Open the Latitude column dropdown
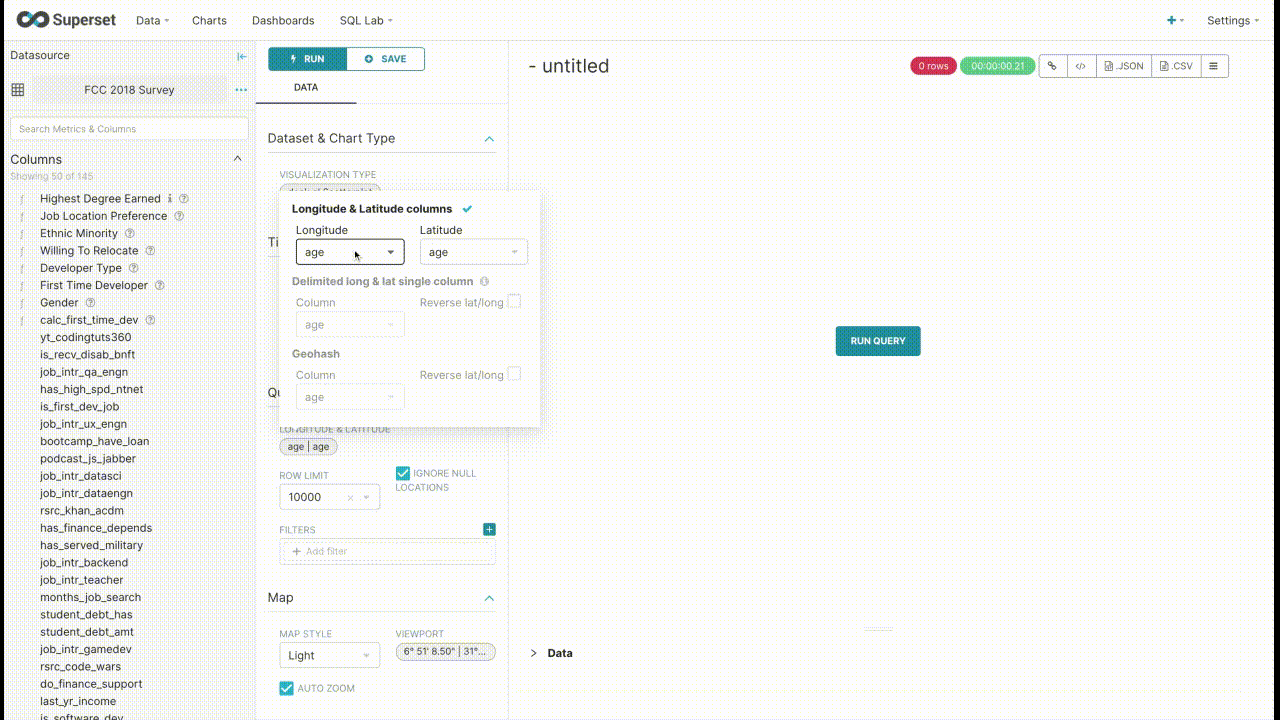Image resolution: width=1280 pixels, height=720 pixels. click(x=473, y=252)
